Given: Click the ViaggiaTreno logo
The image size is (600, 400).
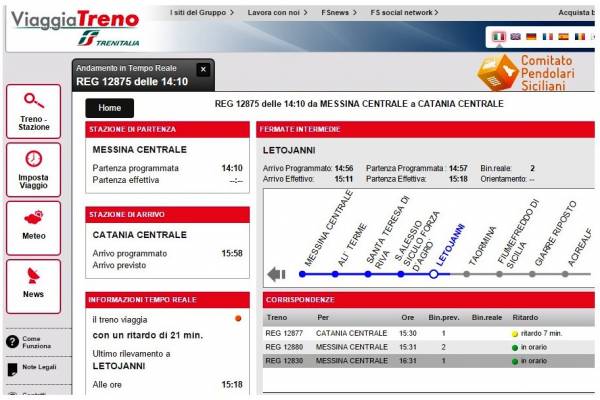Looking at the screenshot, I should 75,19.
